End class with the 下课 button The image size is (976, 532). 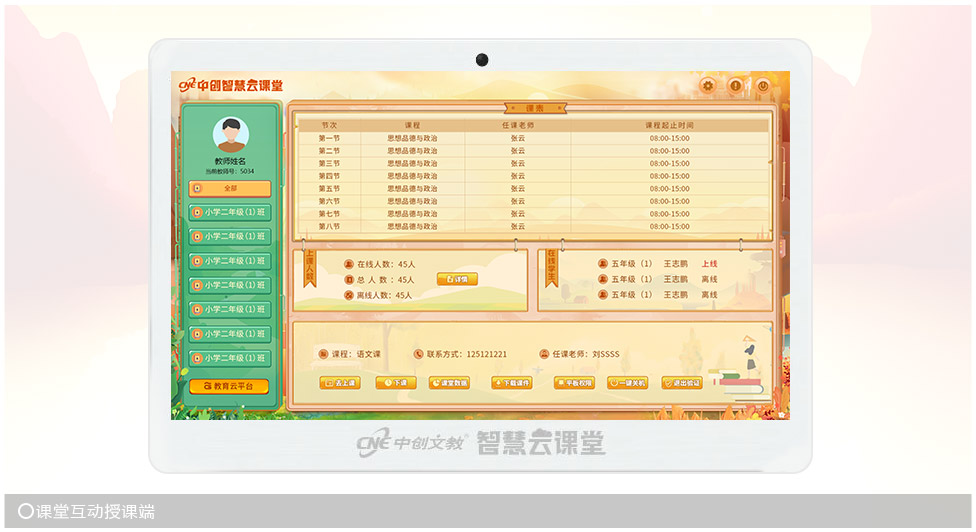[397, 382]
